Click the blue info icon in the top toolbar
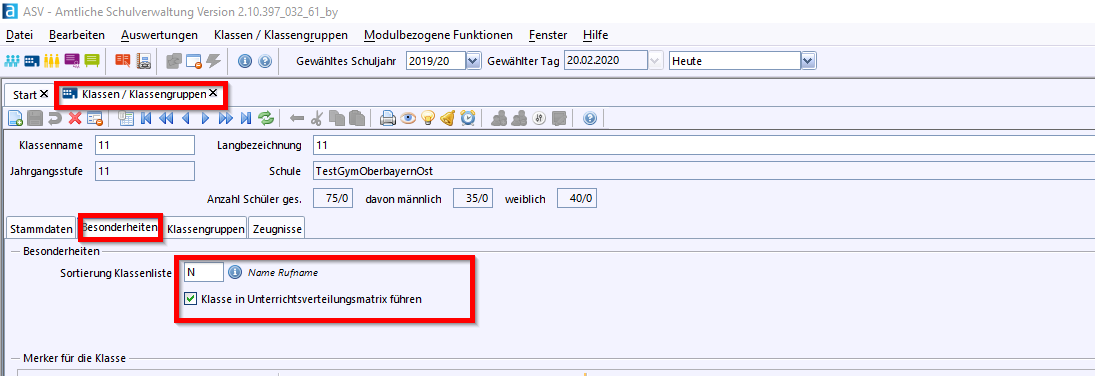The image size is (1095, 376). point(244,61)
